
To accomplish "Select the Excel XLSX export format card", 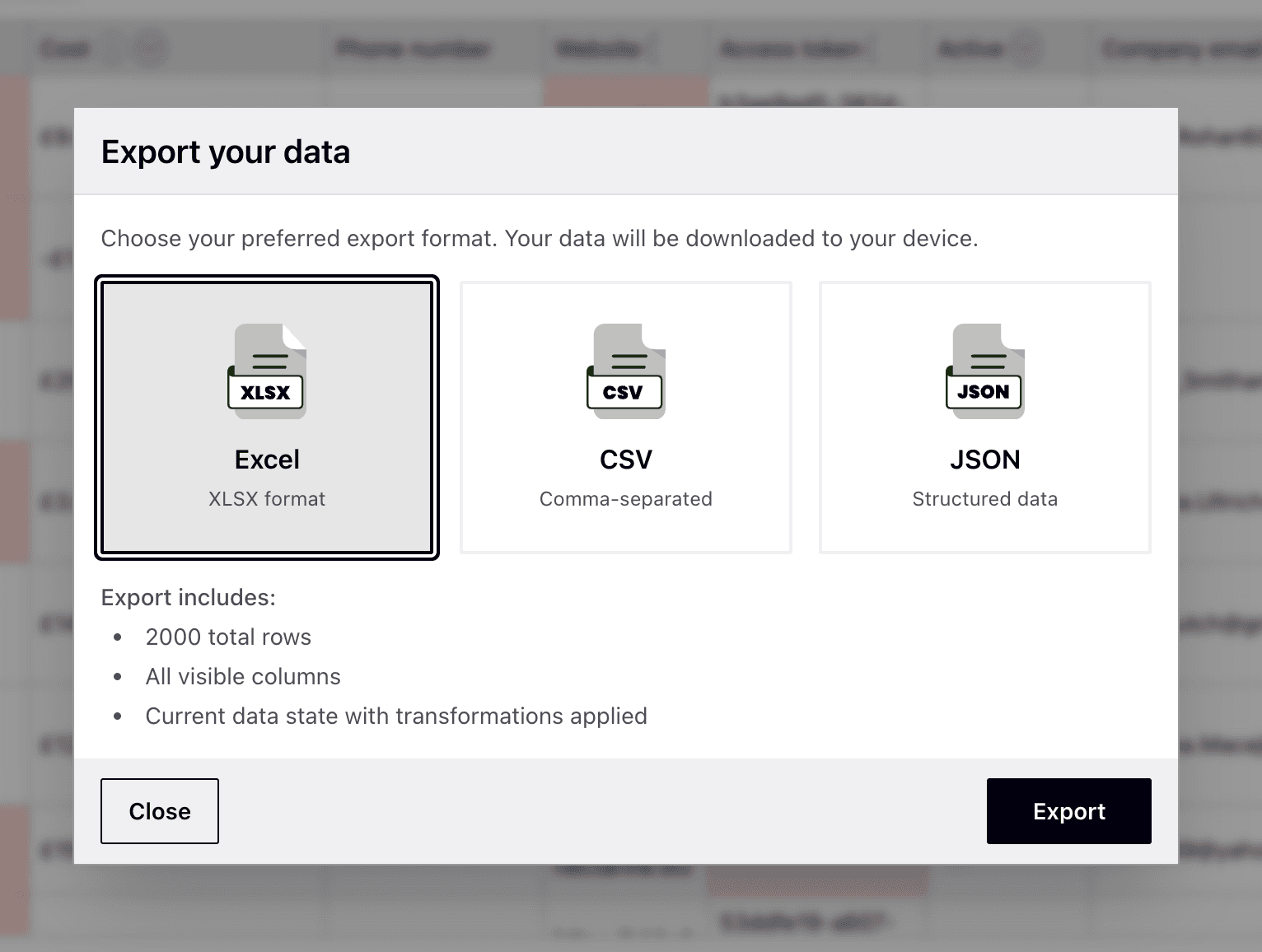I will click(x=266, y=417).
